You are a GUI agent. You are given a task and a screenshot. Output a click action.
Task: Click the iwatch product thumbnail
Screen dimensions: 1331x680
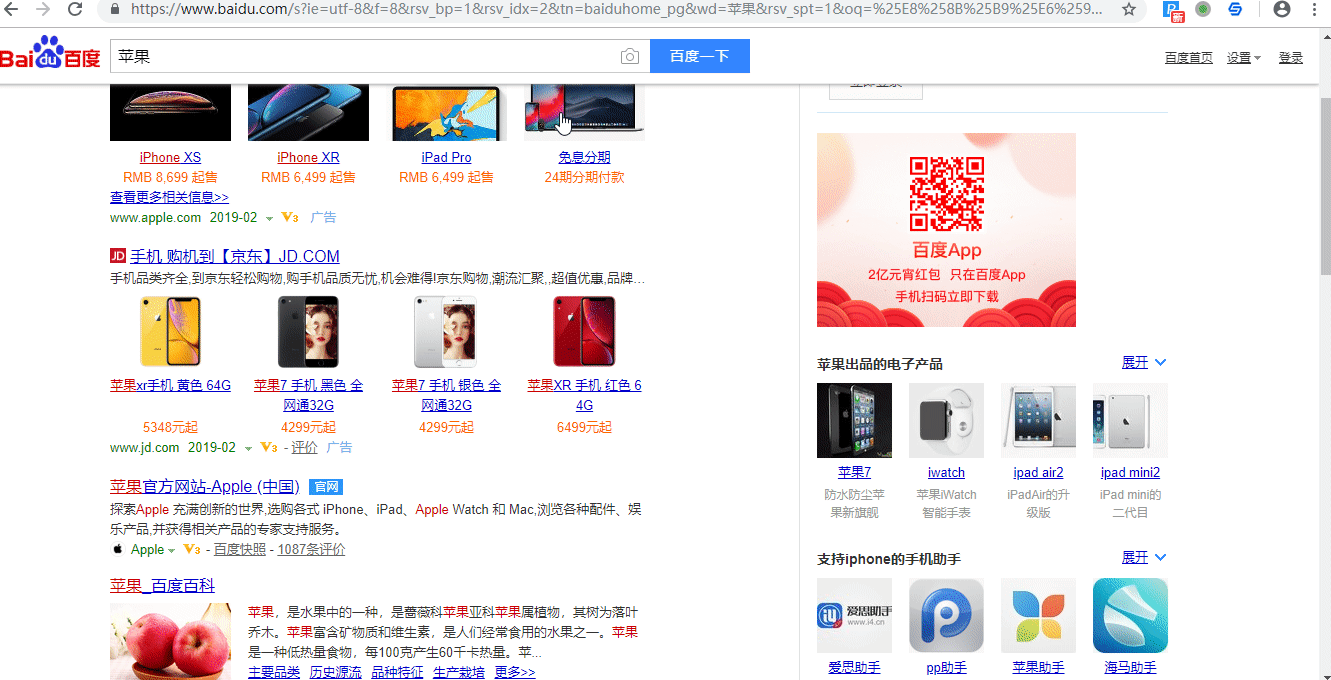946,420
